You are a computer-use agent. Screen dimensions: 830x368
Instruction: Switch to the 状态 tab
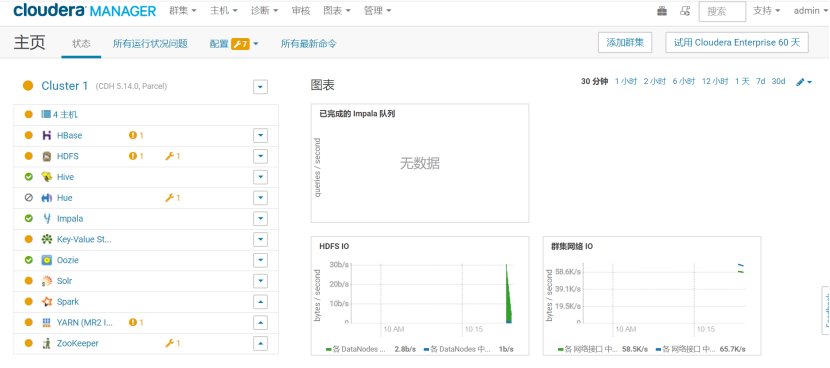(x=81, y=44)
